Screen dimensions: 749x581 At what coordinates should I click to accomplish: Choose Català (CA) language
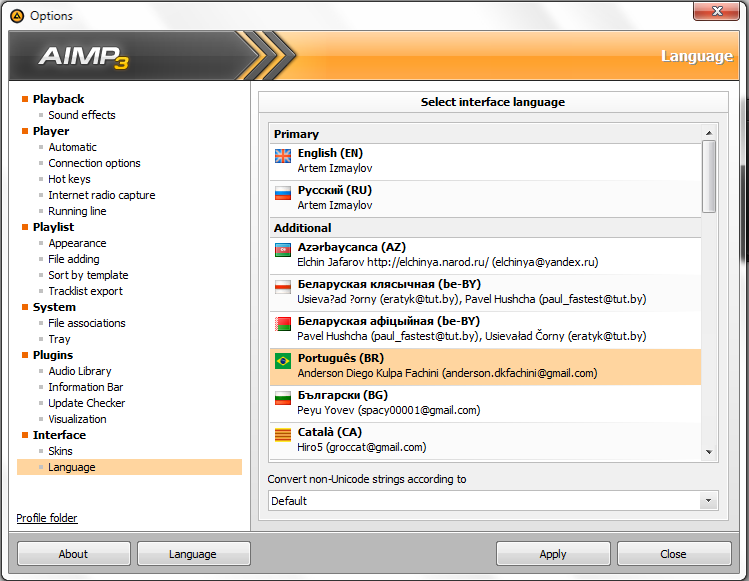[x=486, y=441]
